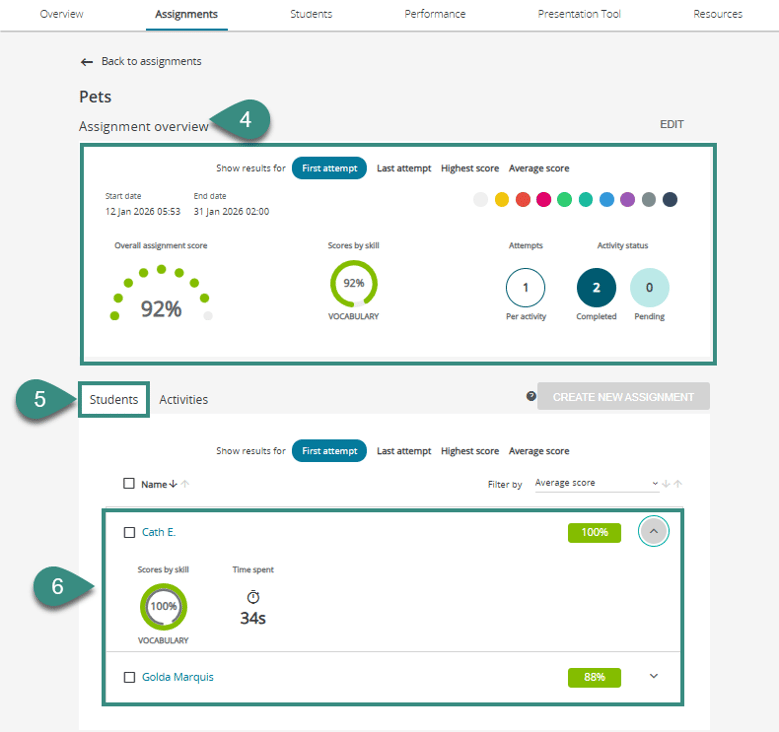Click the filter sort descending arrow
Viewport: 779px width, 732px height.
pyautogui.click(x=667, y=484)
